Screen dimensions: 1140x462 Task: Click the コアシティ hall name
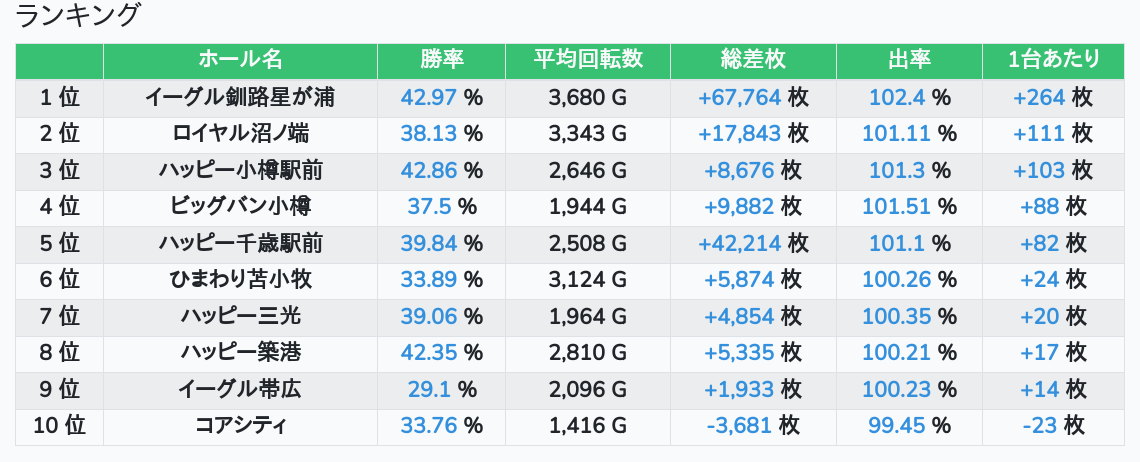click(x=240, y=425)
